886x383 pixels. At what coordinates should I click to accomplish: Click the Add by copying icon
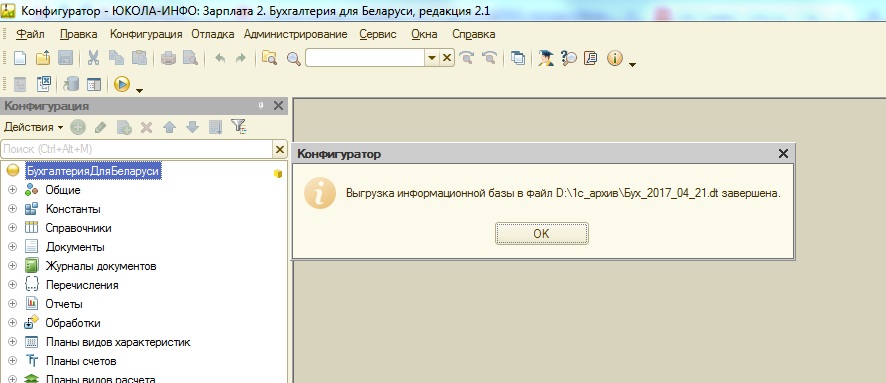(124, 128)
